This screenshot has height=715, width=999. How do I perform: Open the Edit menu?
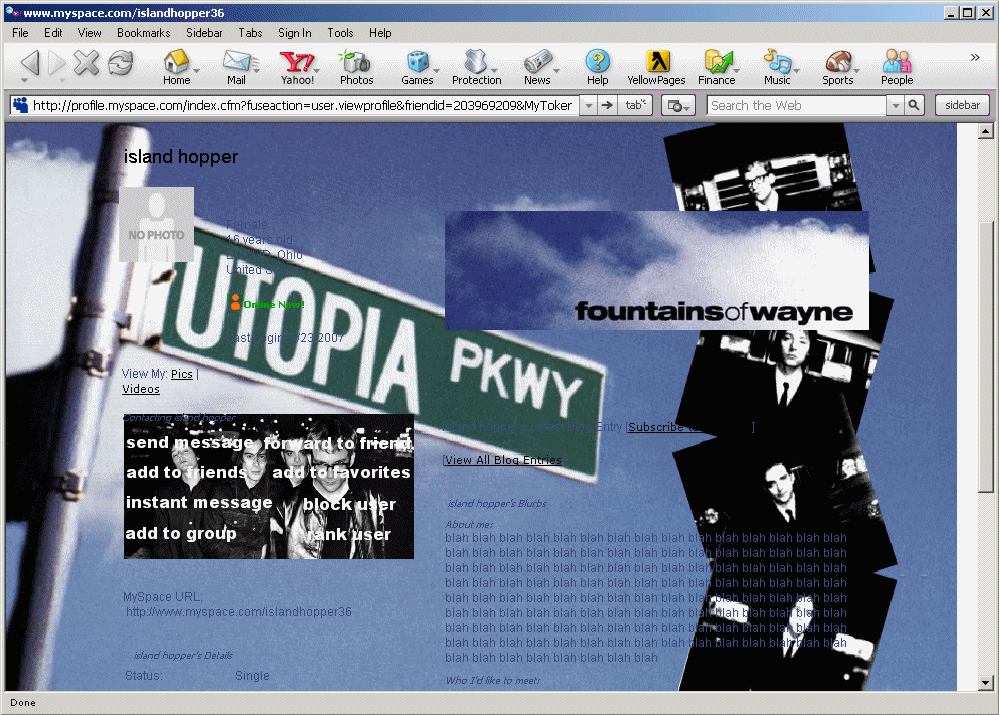coord(53,32)
